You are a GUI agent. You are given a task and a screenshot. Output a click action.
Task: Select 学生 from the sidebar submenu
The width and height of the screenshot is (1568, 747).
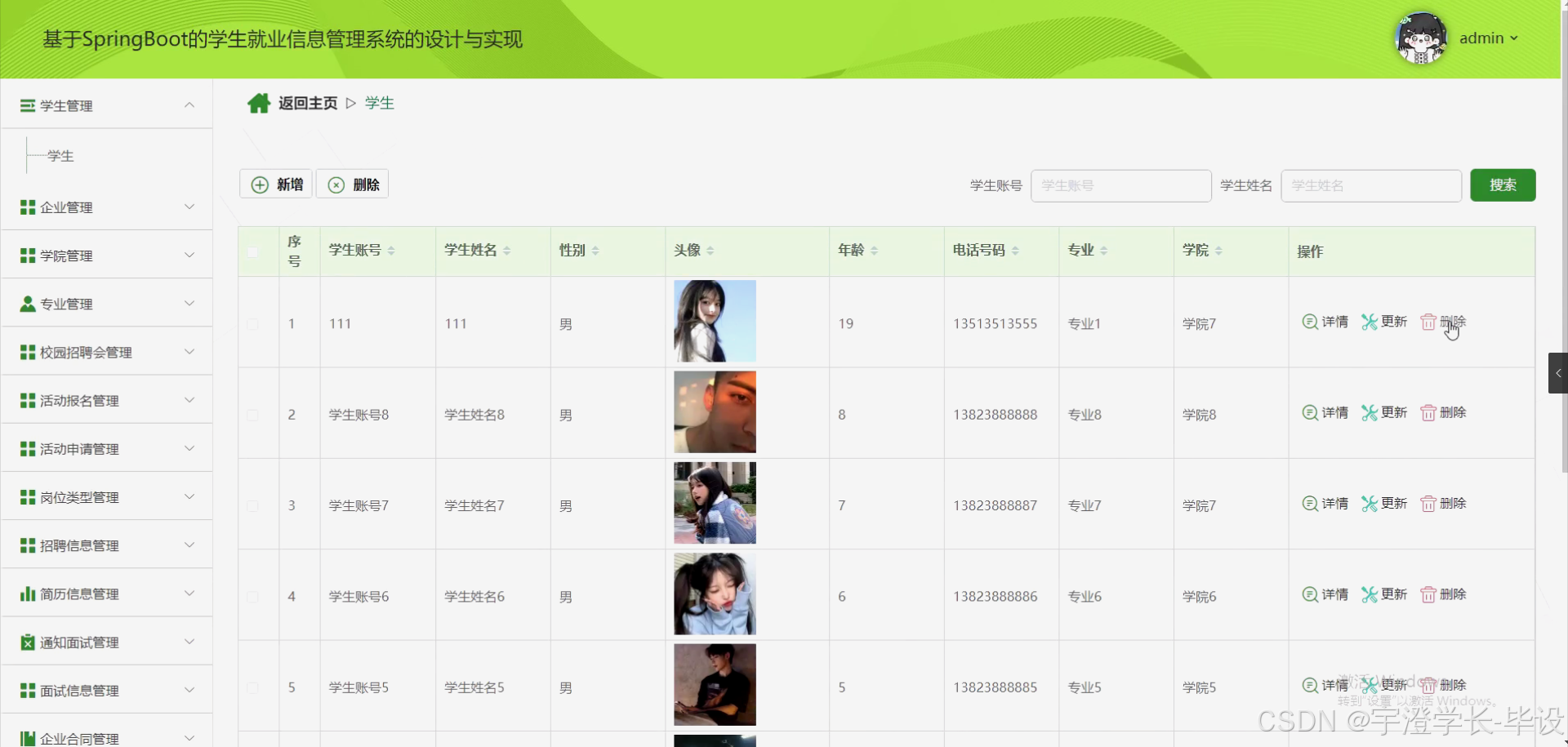coord(59,155)
